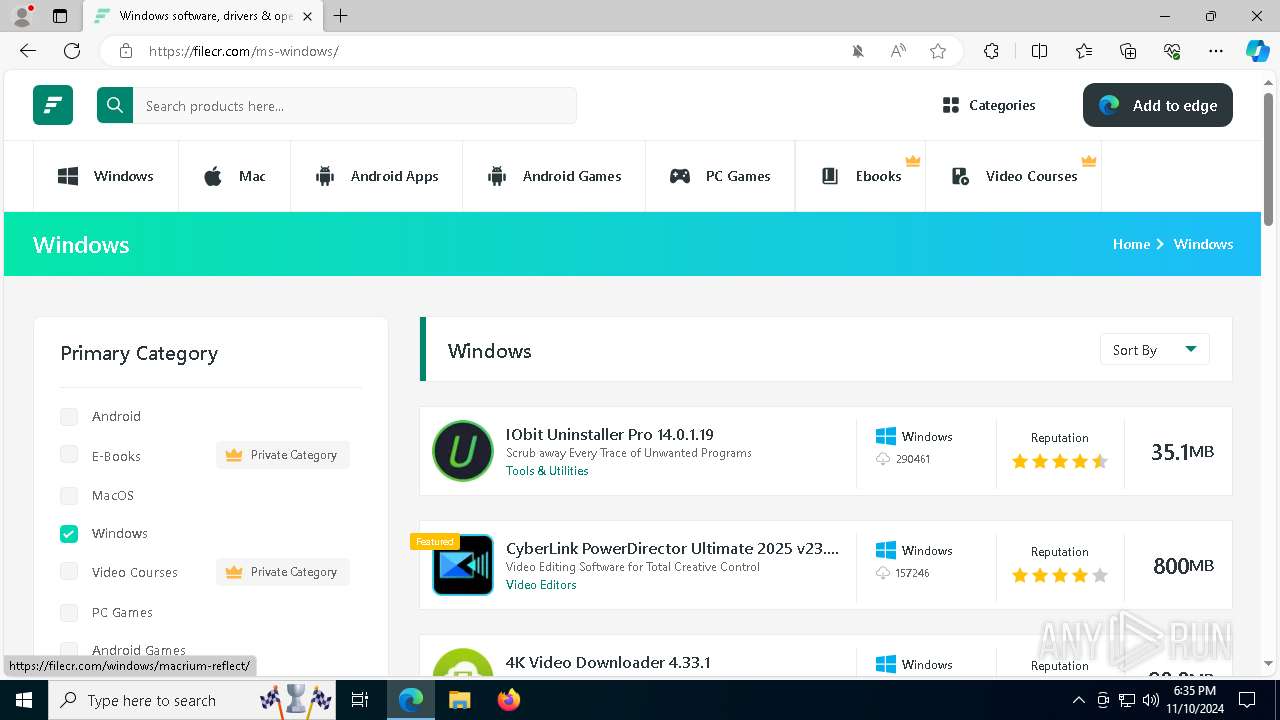Open the Edge profile icon

(22, 16)
